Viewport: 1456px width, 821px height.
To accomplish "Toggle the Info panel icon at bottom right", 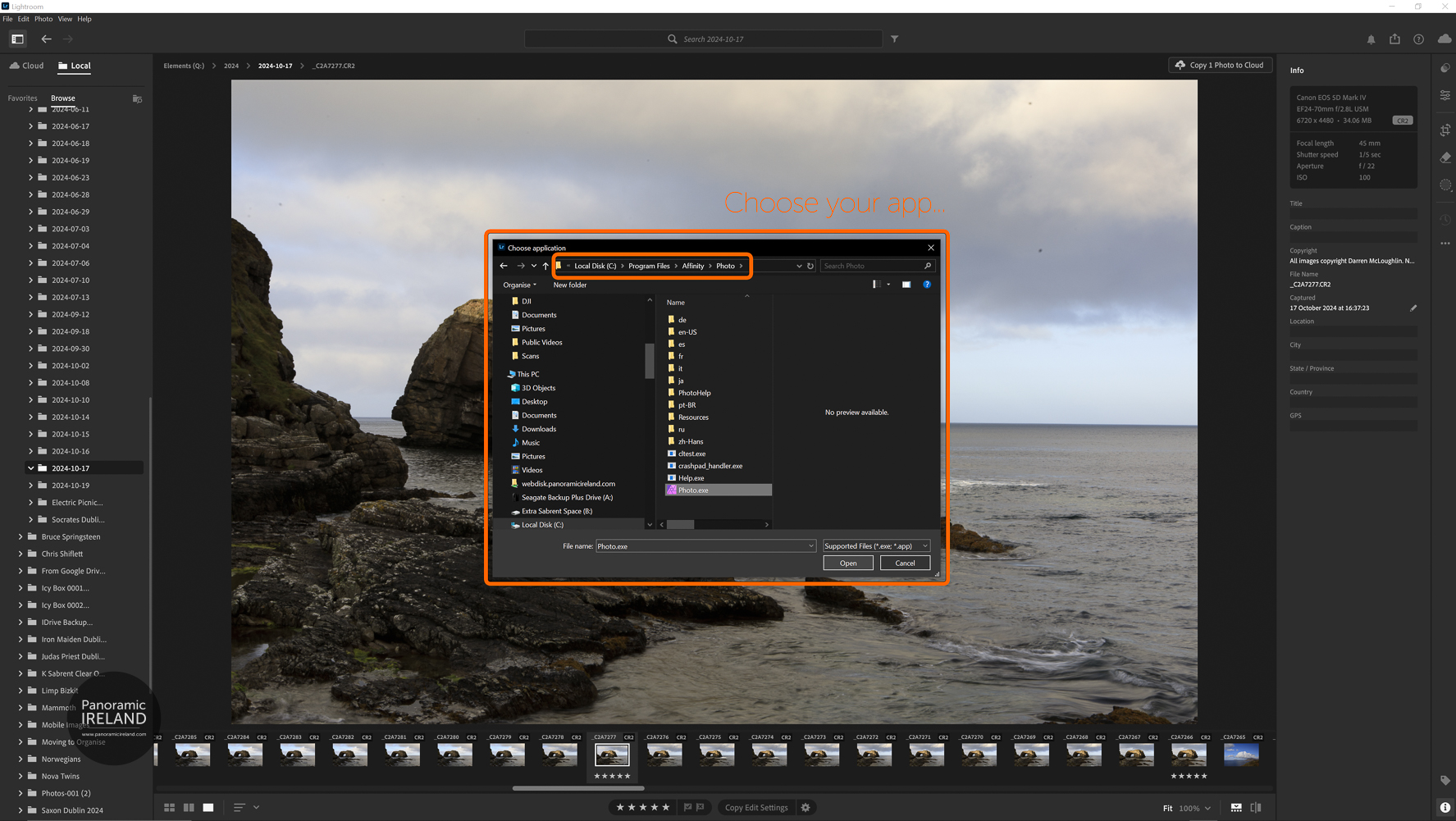I will (1445, 808).
